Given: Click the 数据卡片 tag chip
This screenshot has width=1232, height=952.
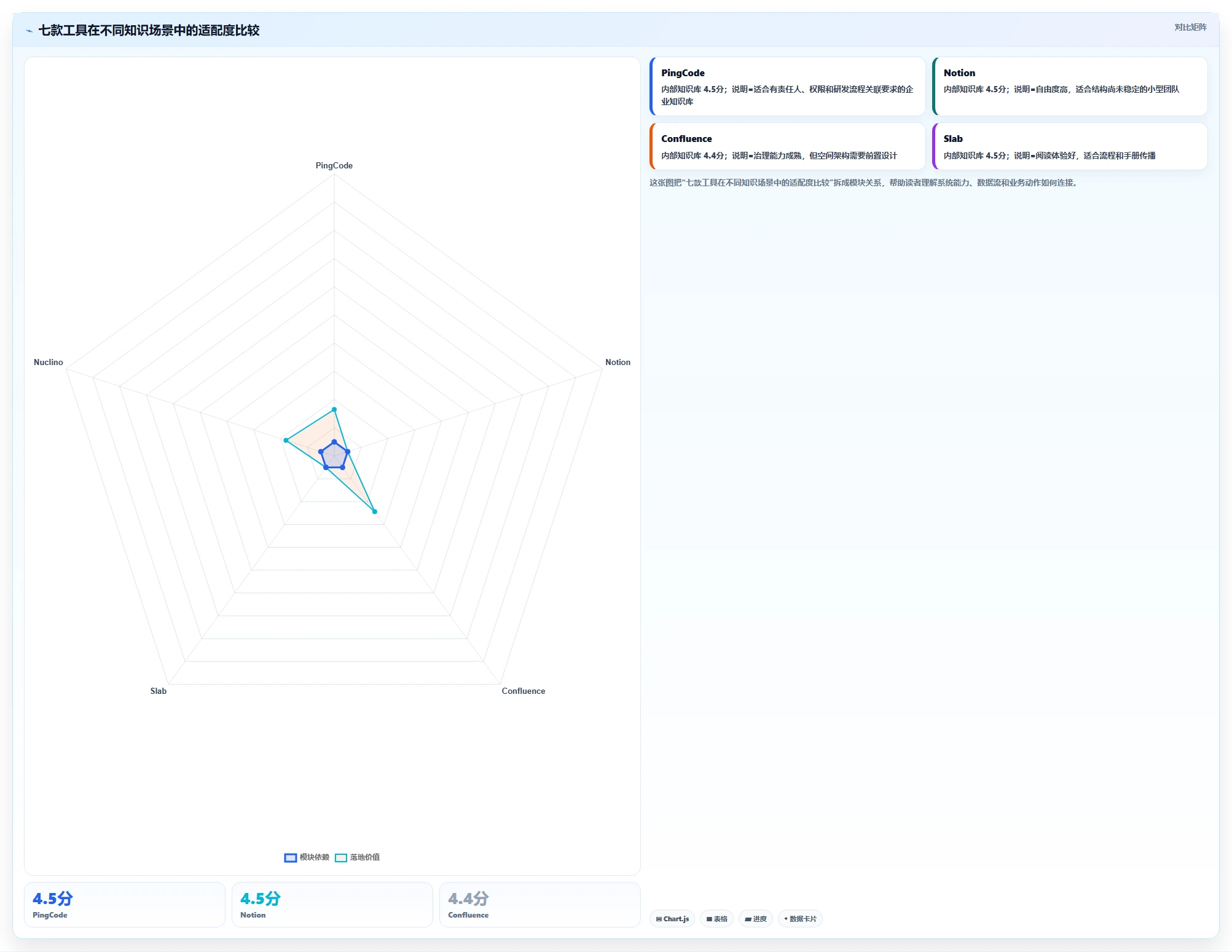Looking at the screenshot, I should [x=800, y=919].
